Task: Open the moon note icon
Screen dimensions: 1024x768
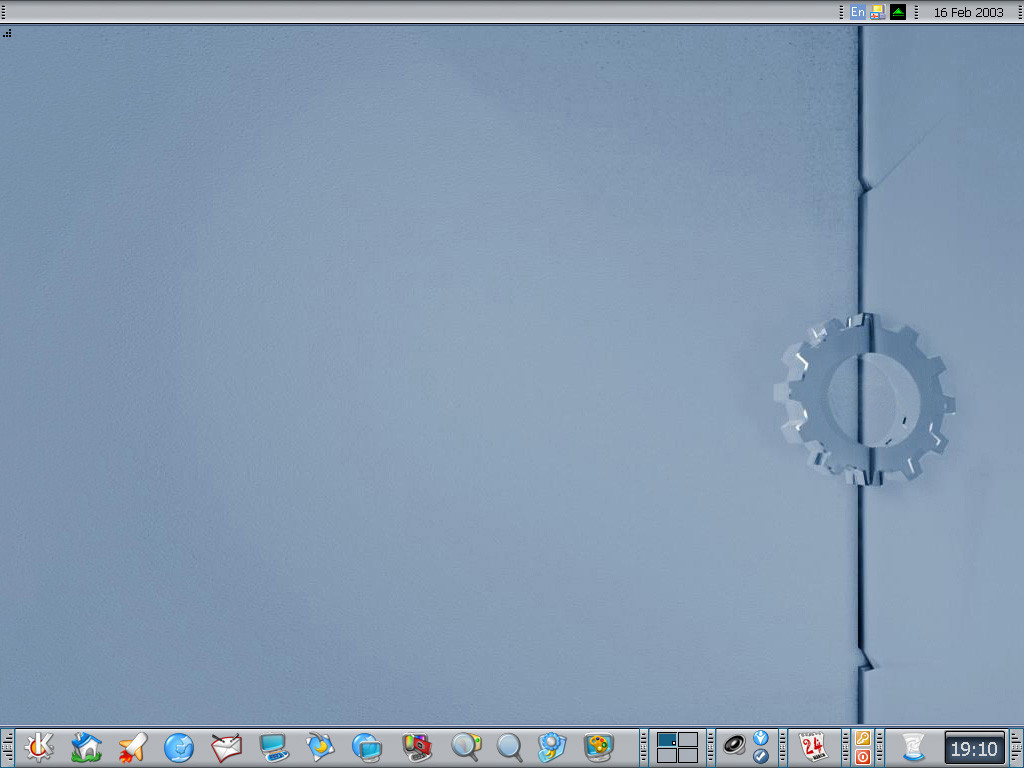Action: tap(320, 747)
